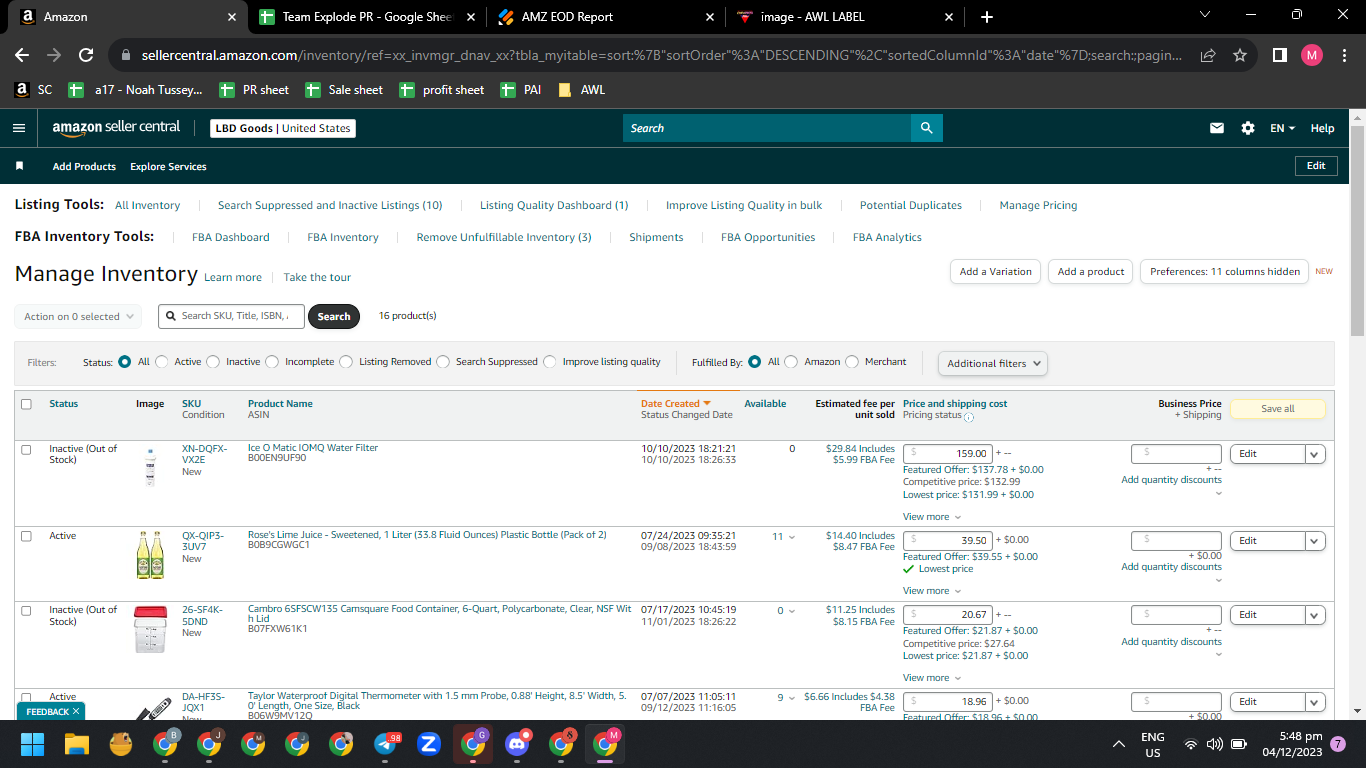Select the Incomplete status filter
Screen dimensions: 1366x768
click(x=272, y=362)
